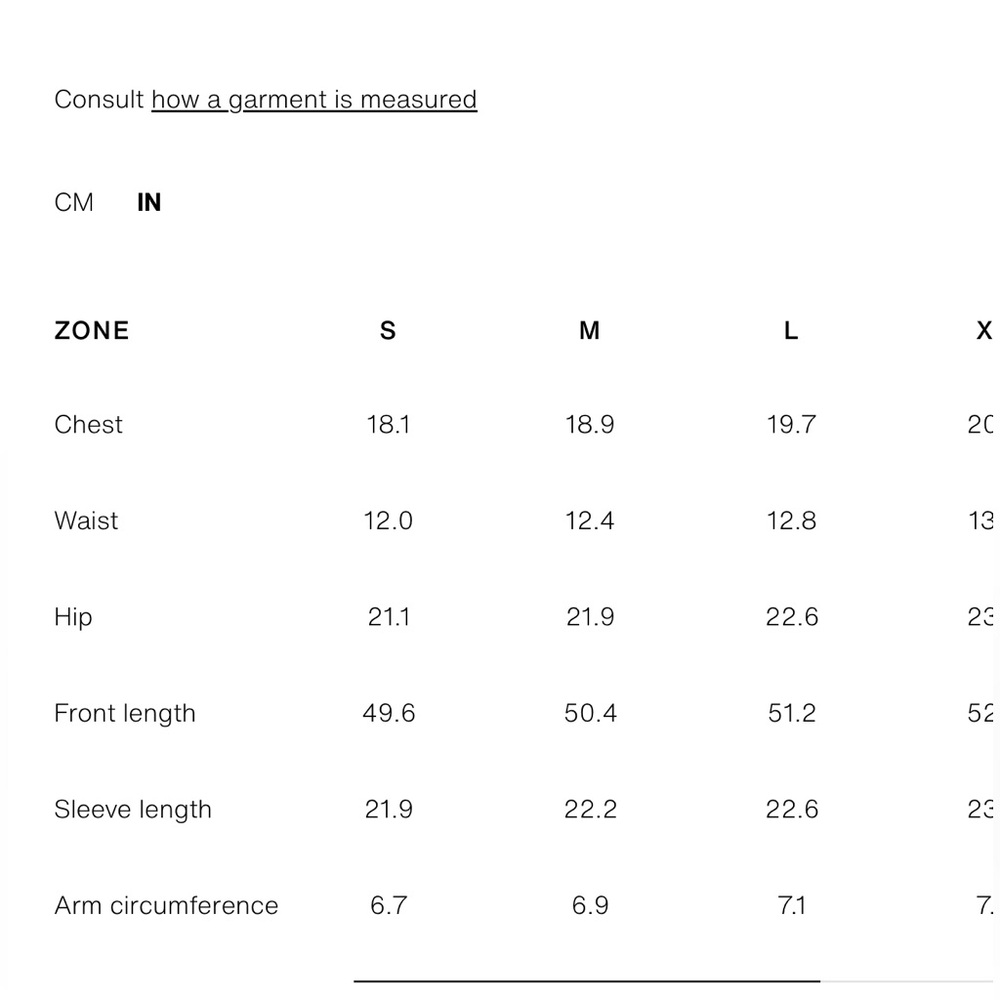This screenshot has height=1000, width=1000.
Task: Click the ZONE column header
Action: [x=92, y=331]
